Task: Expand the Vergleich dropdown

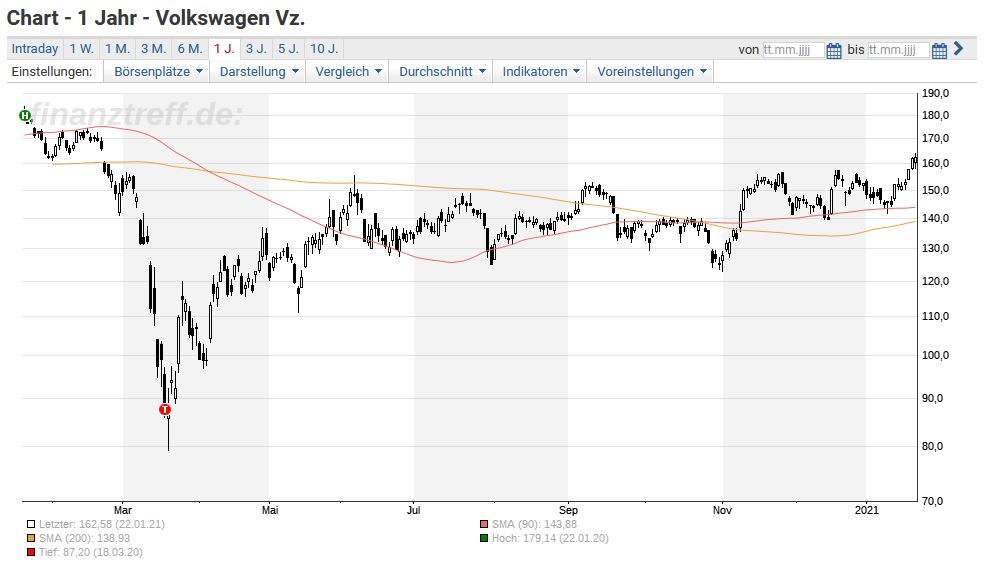Action: 348,72
